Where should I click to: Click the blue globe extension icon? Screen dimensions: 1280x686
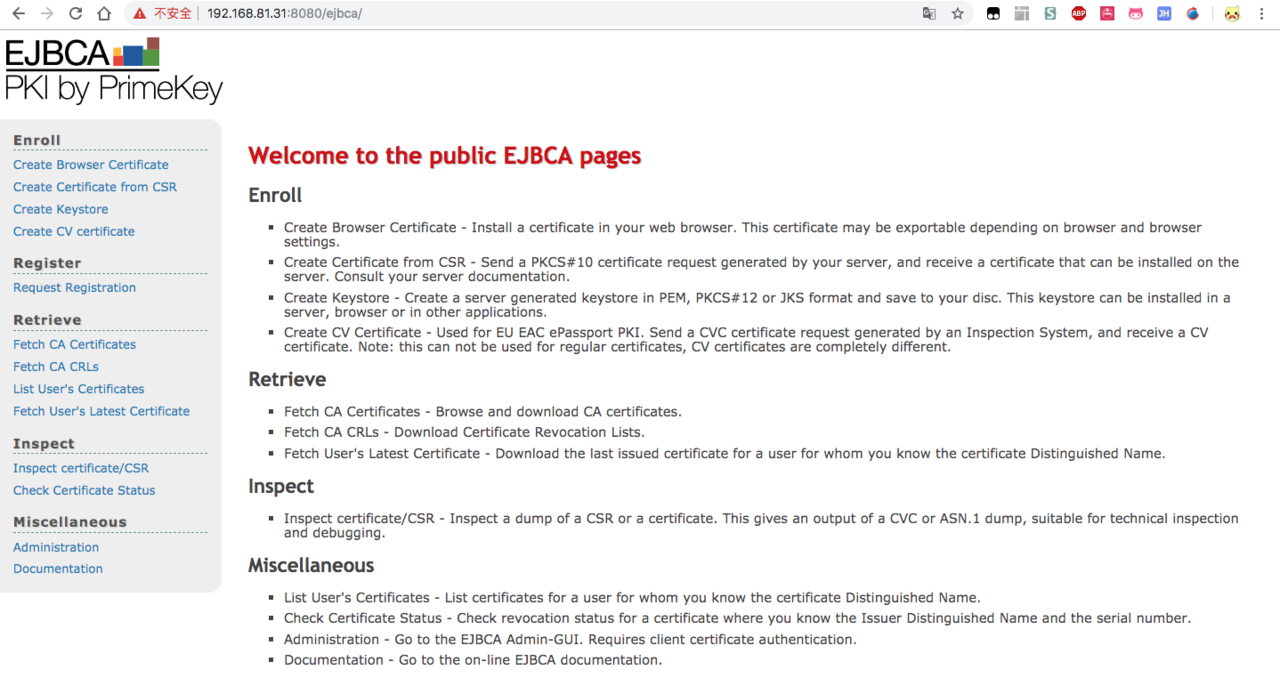pos(1192,14)
